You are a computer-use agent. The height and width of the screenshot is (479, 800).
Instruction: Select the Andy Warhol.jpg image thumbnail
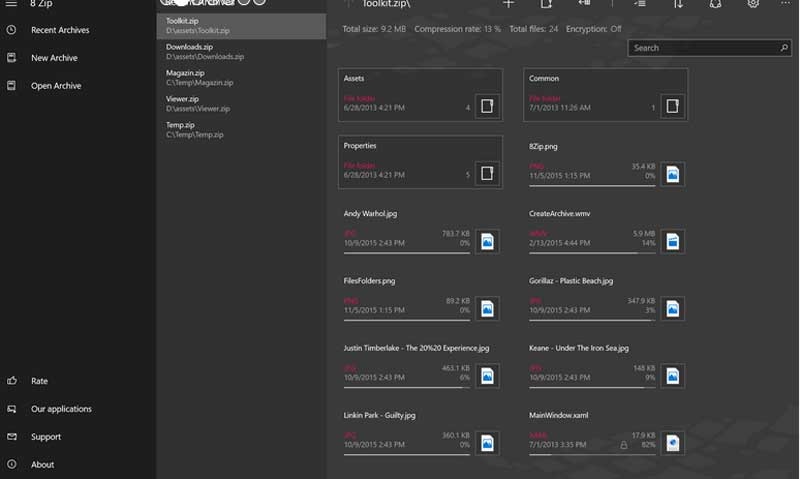(487, 241)
